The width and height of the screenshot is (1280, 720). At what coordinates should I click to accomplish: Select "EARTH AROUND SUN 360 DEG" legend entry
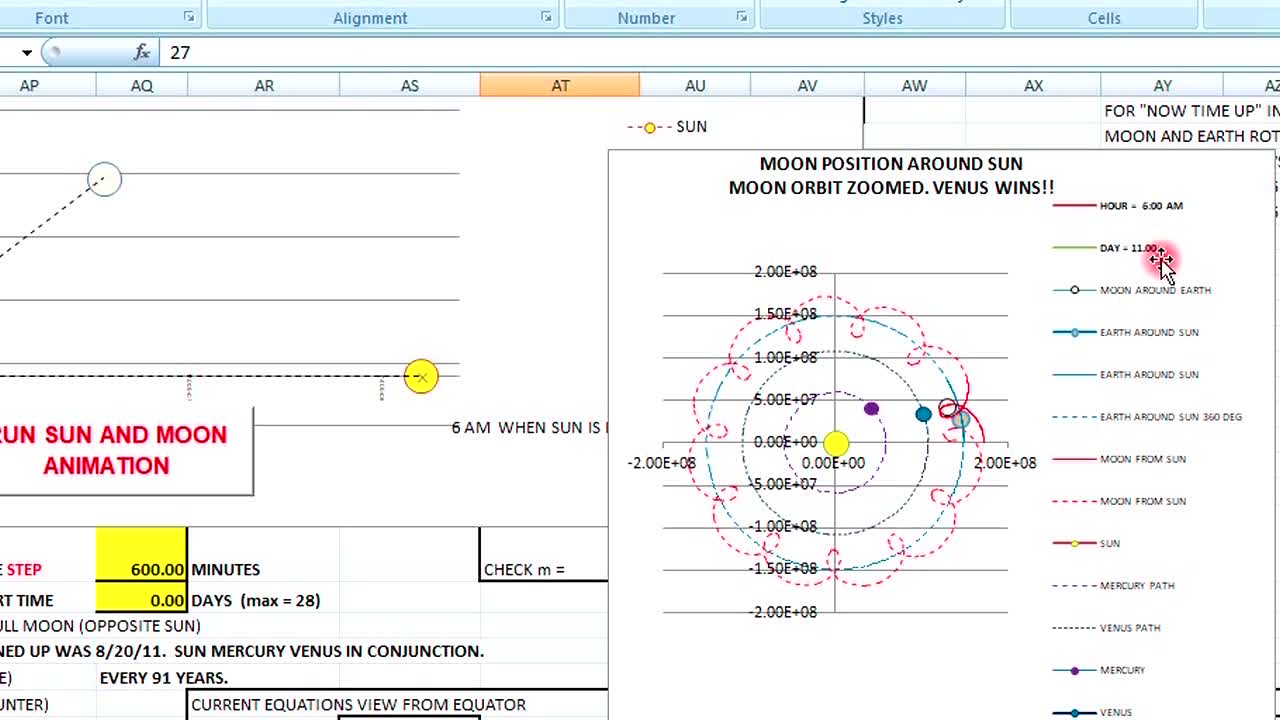1148,417
